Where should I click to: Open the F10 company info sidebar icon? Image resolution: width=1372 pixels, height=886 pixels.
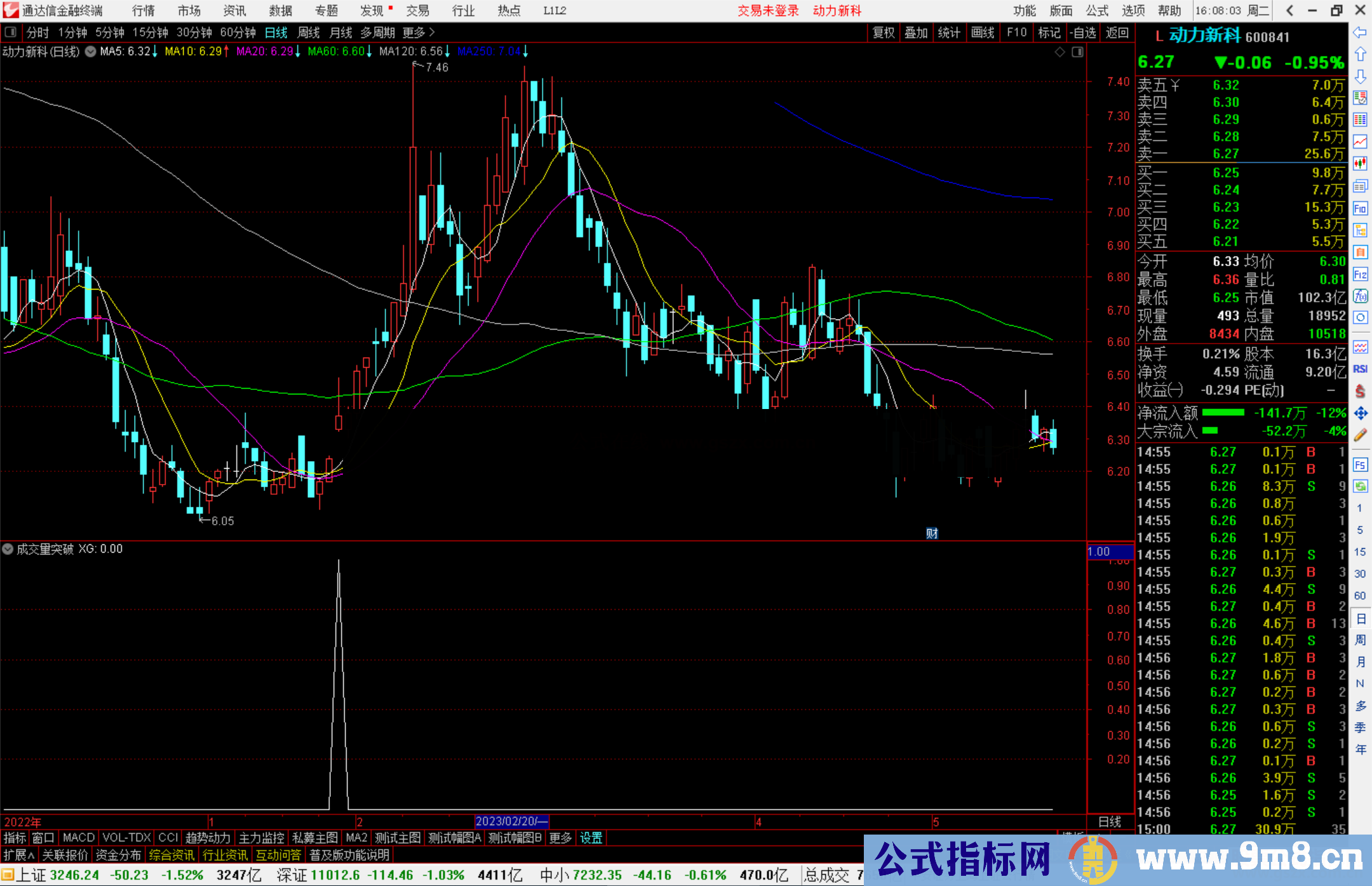click(x=1360, y=208)
